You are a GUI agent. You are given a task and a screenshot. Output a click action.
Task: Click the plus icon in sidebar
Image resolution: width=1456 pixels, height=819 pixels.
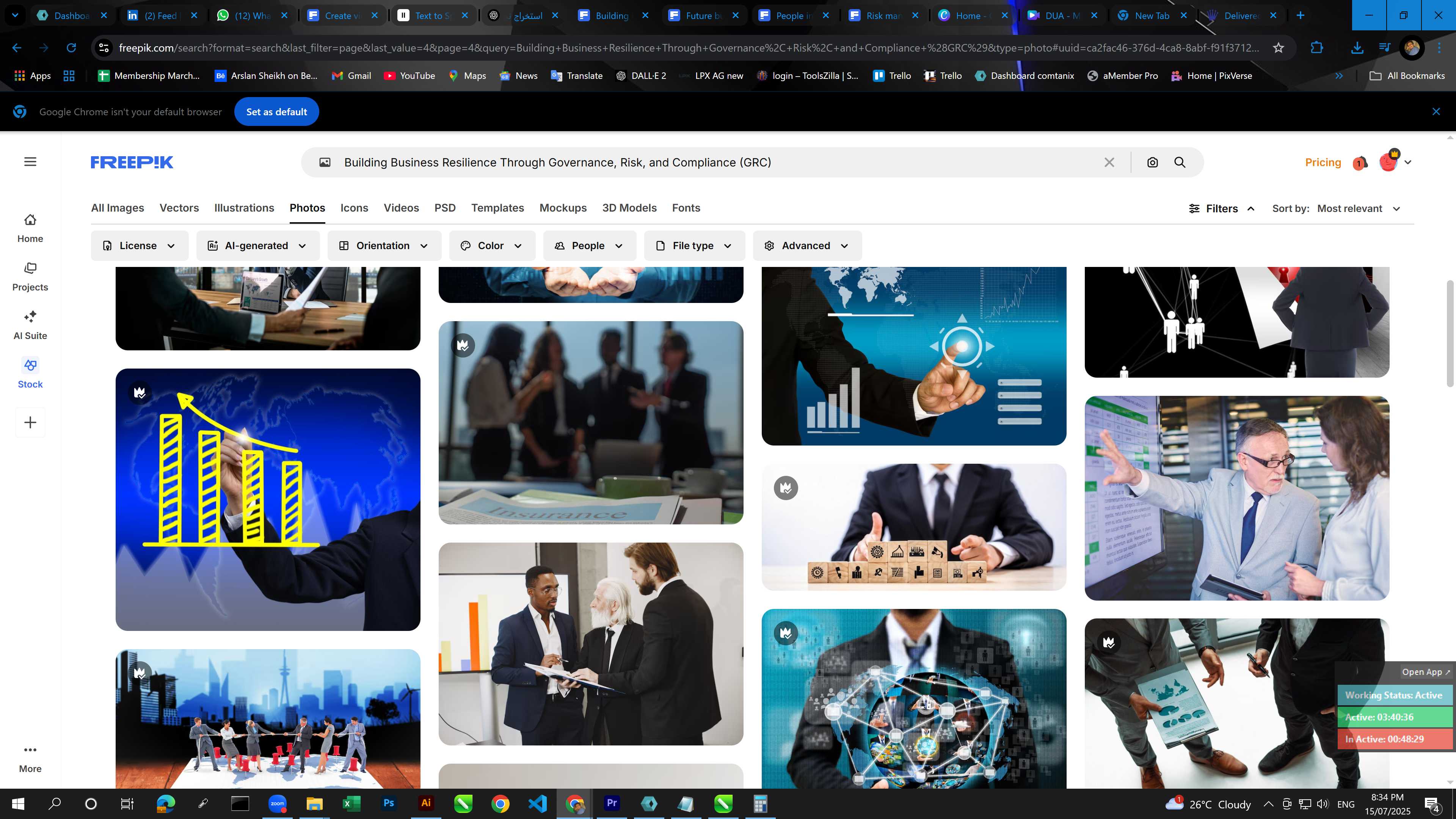click(30, 422)
